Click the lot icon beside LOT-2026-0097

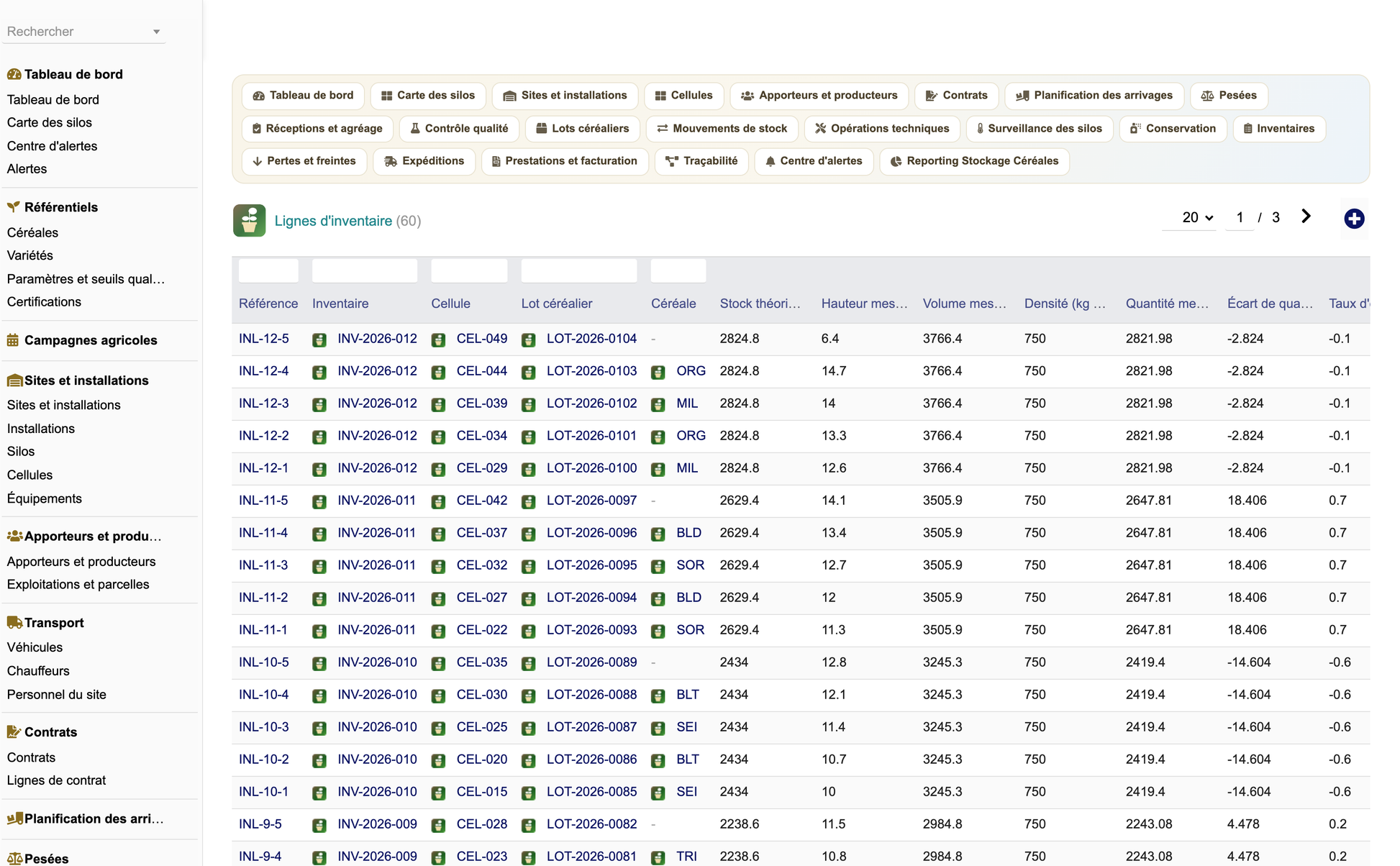(x=529, y=501)
